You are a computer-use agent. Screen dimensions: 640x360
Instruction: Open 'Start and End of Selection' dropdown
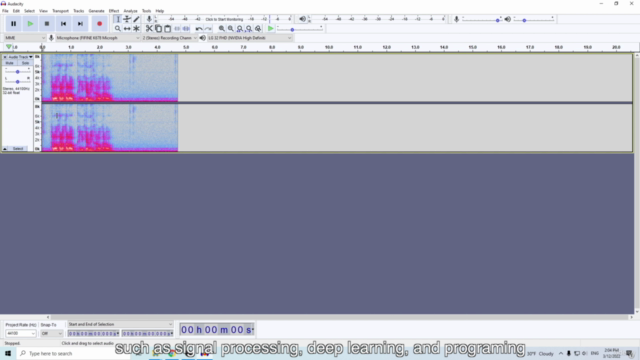pos(120,324)
